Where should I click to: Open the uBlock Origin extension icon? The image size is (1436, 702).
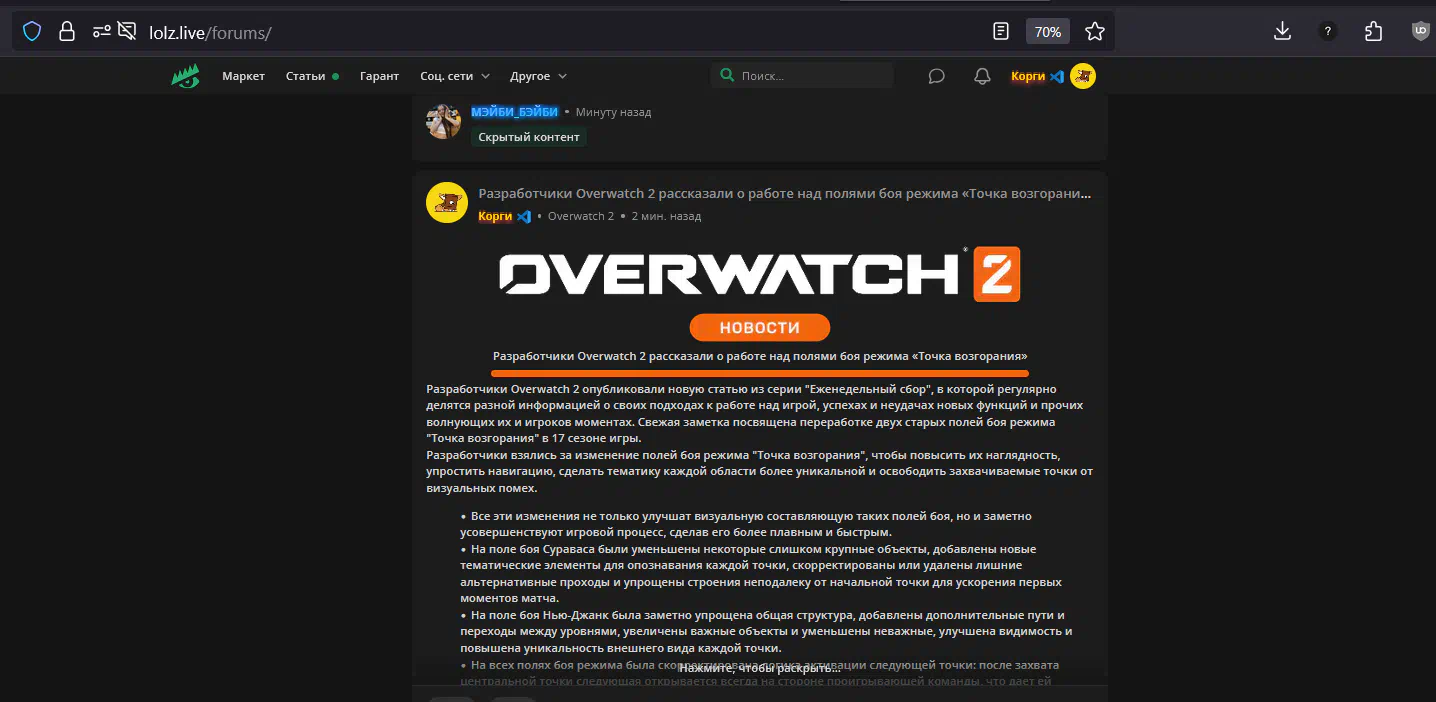click(x=1420, y=32)
